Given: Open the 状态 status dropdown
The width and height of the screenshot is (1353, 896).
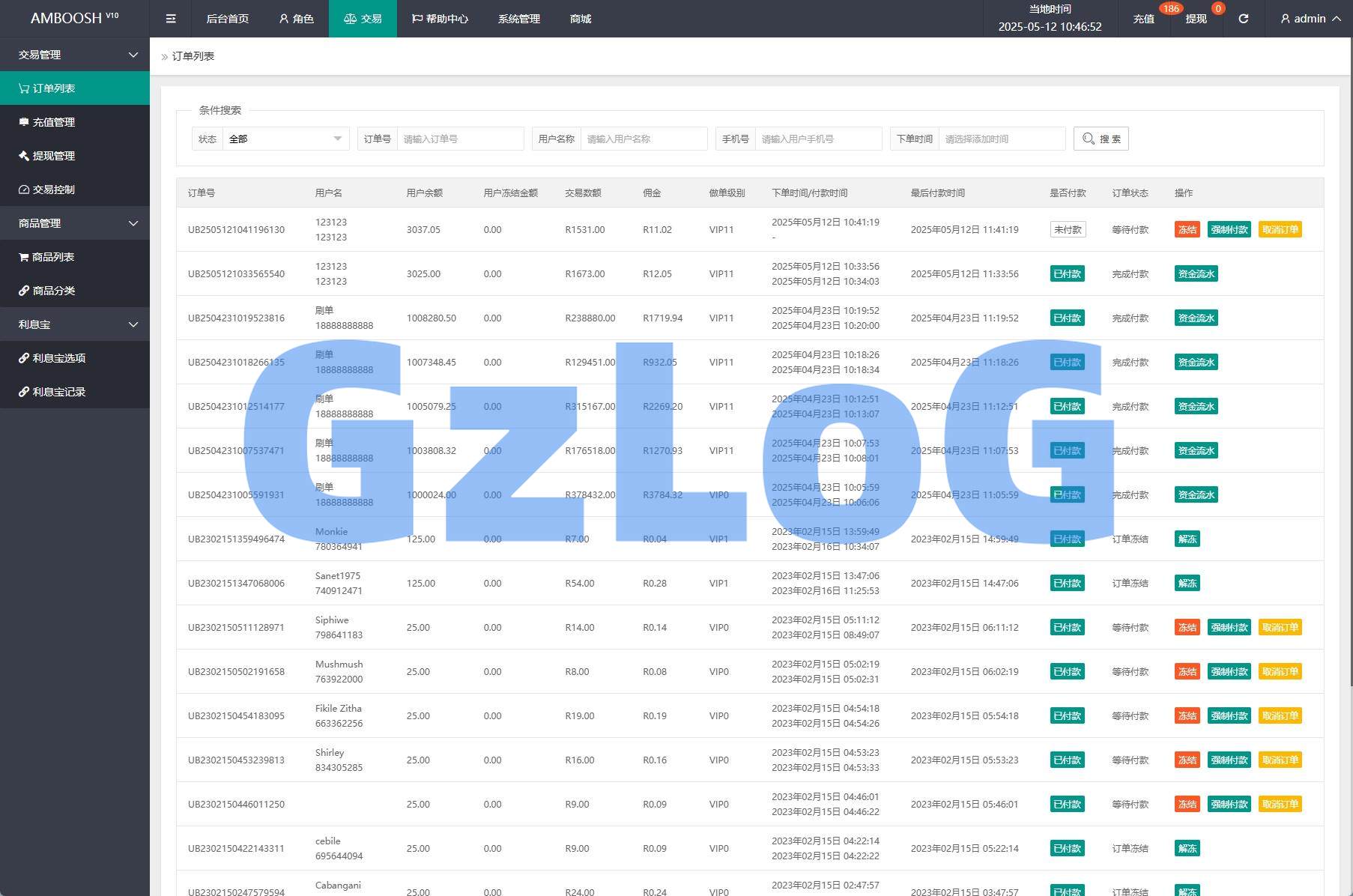Looking at the screenshot, I should (285, 139).
